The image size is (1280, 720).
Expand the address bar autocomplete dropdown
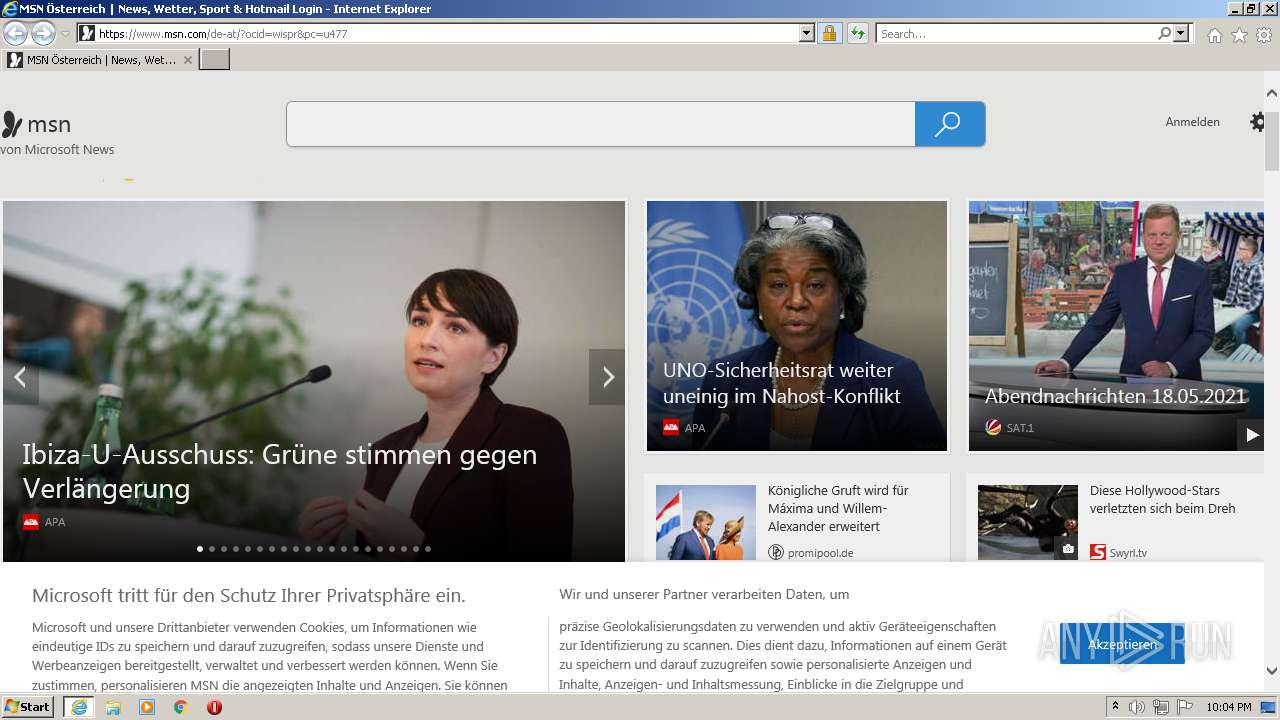point(807,34)
